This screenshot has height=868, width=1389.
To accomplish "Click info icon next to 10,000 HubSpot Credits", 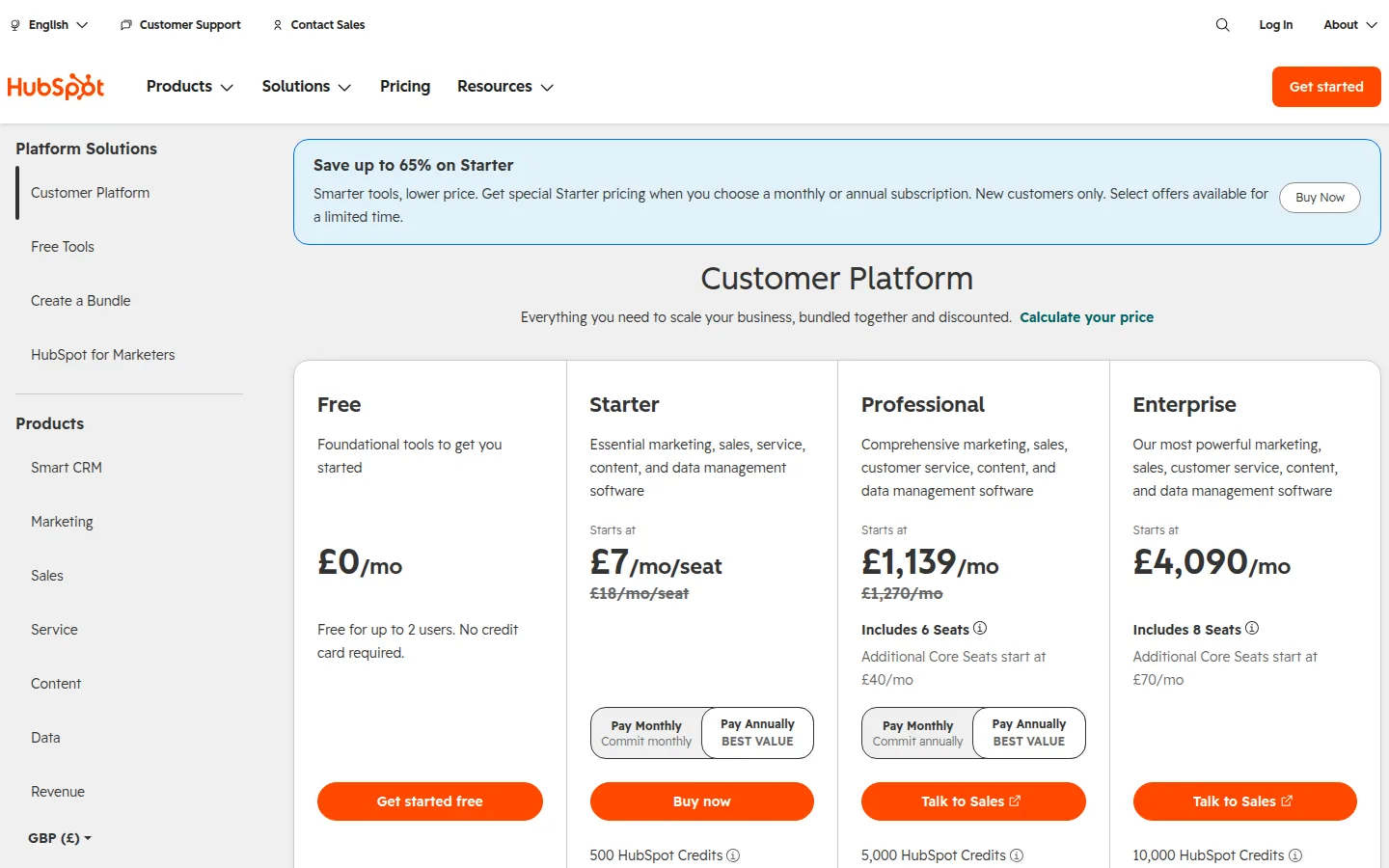I will (1295, 855).
